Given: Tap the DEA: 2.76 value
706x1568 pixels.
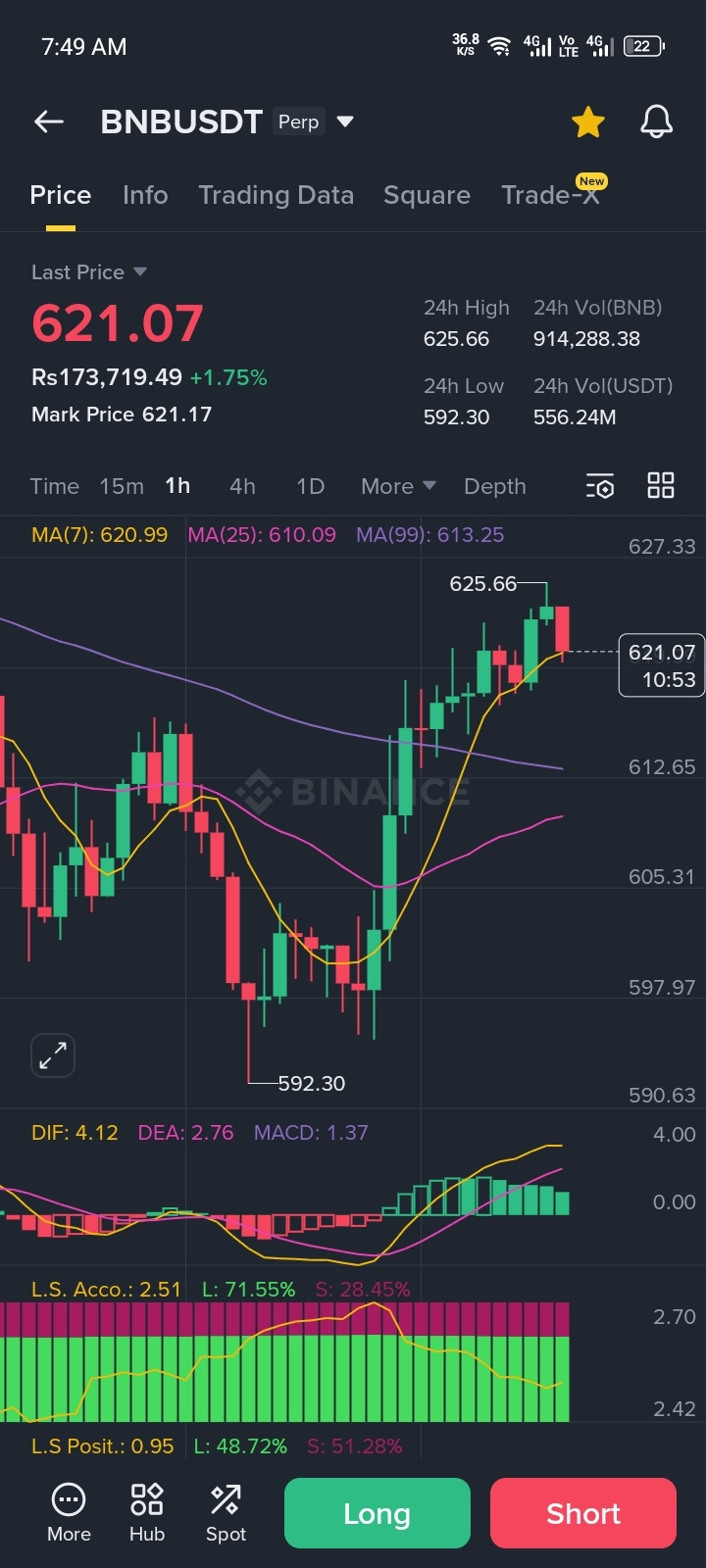Looking at the screenshot, I should (x=185, y=1133).
